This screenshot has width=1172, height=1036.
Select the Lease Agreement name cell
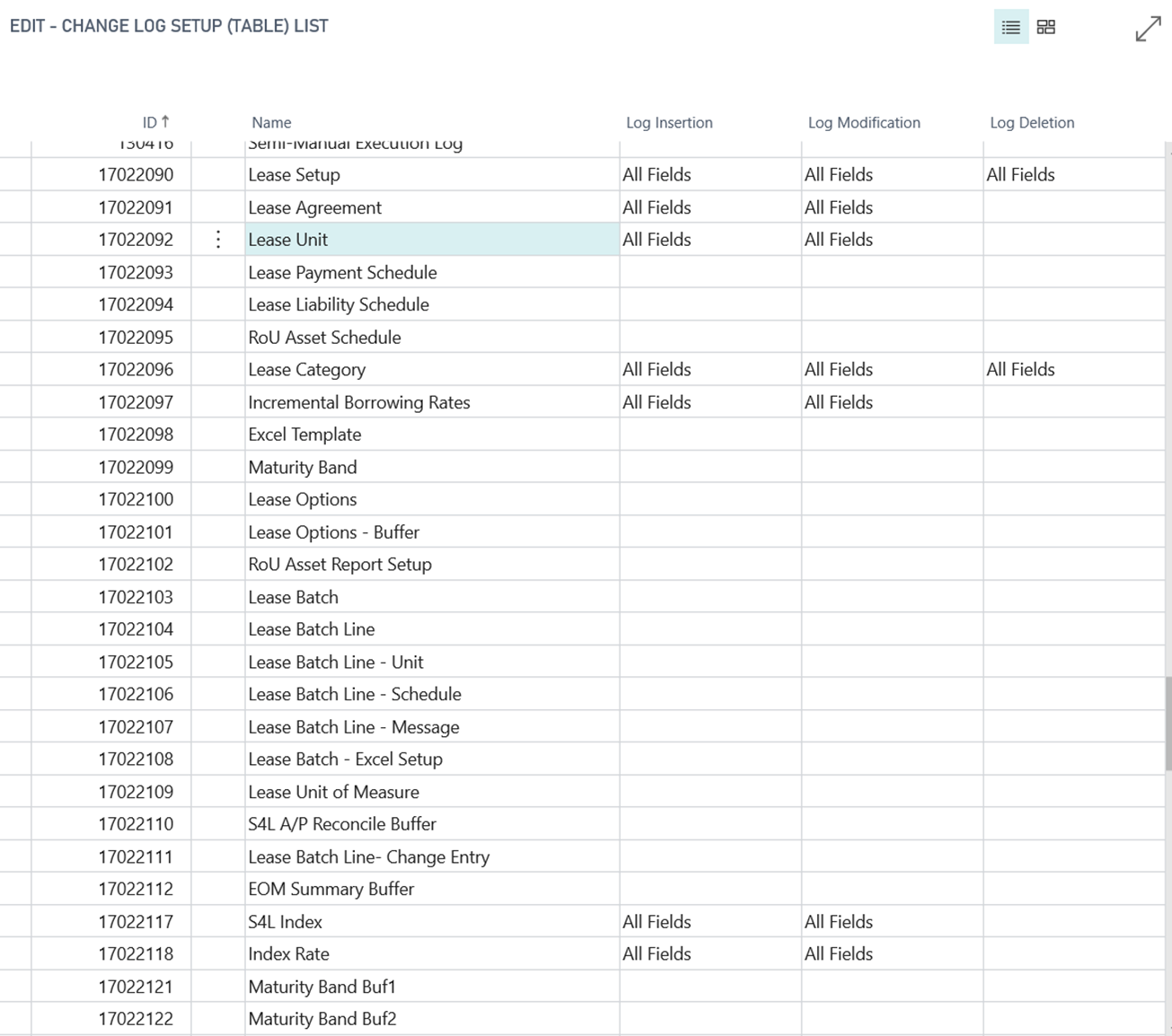pyautogui.click(x=432, y=207)
